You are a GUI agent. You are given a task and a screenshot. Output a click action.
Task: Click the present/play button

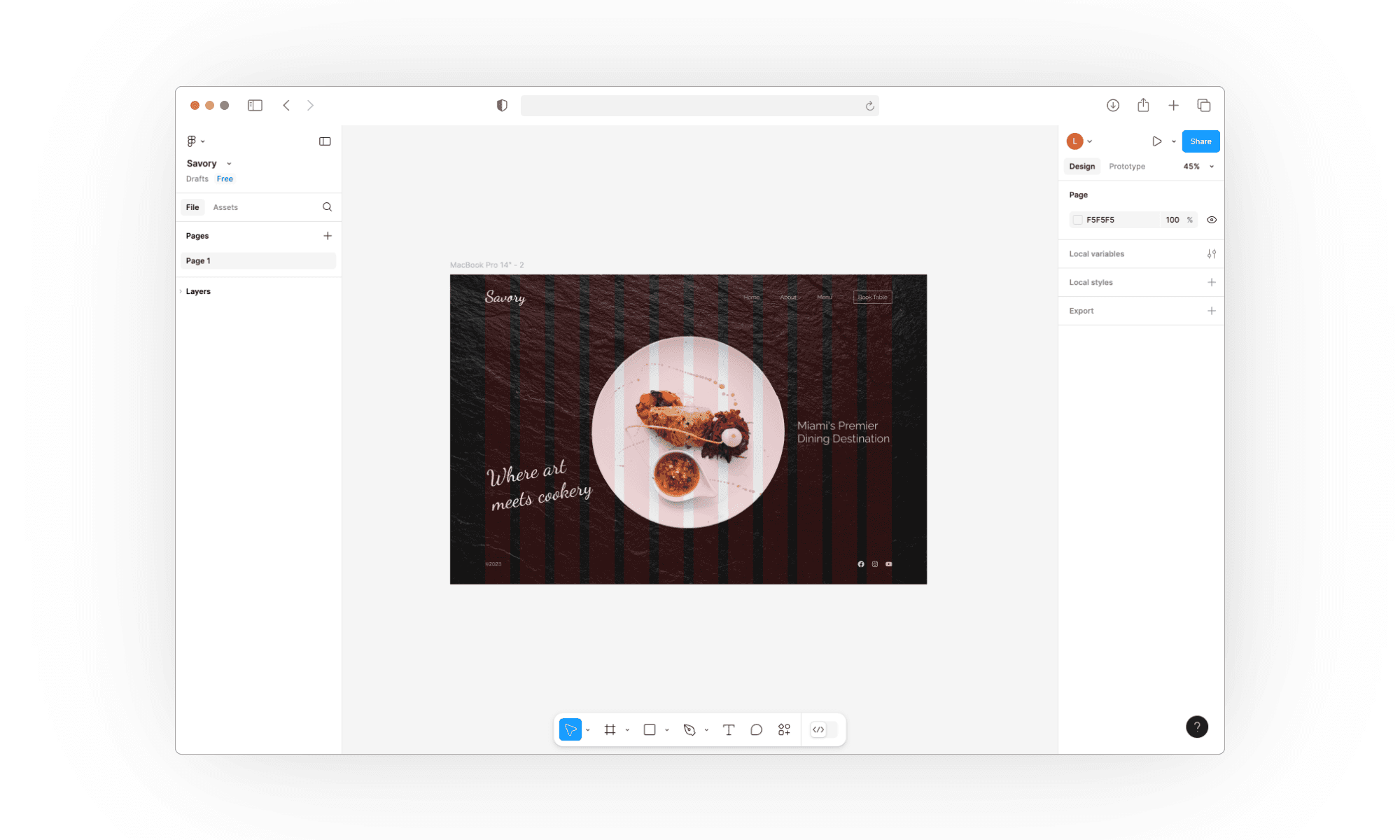tap(1157, 141)
